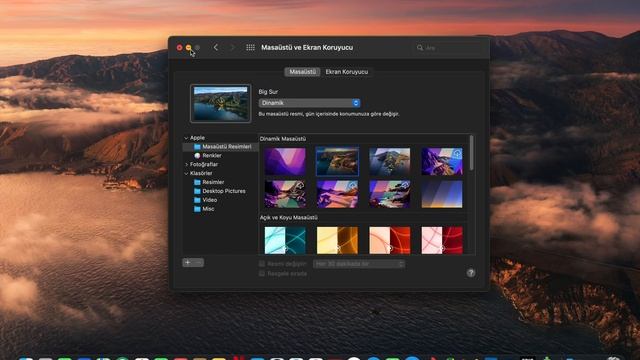Collapse the Apple tree section
Viewport: 640px width, 360px height.
(186, 138)
